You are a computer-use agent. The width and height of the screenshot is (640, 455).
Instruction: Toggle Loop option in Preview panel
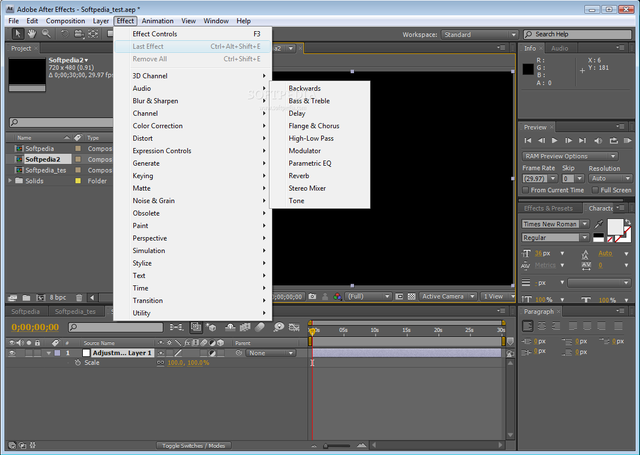tap(613, 140)
